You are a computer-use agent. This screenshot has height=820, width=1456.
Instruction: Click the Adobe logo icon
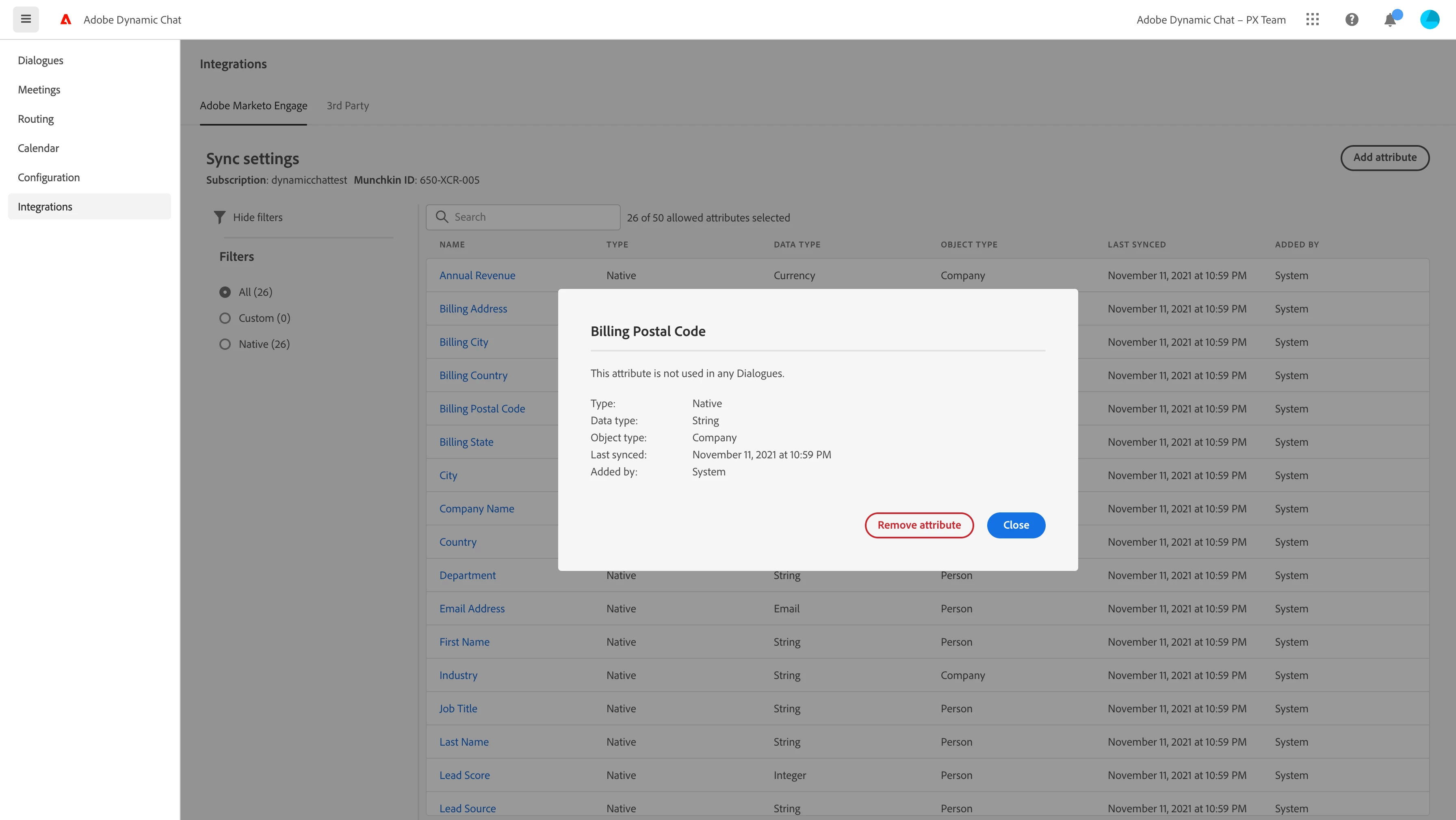pos(66,20)
